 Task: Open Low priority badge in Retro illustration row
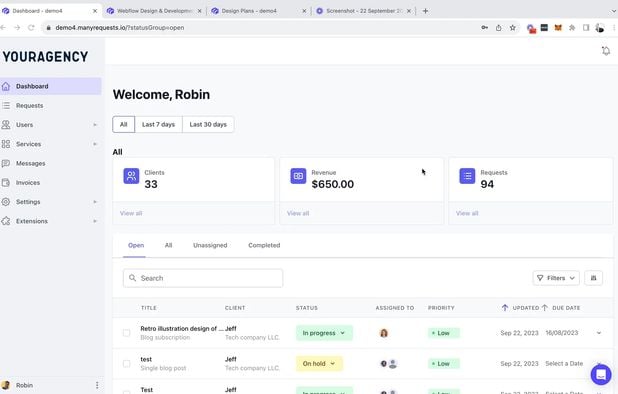pyautogui.click(x=443, y=333)
